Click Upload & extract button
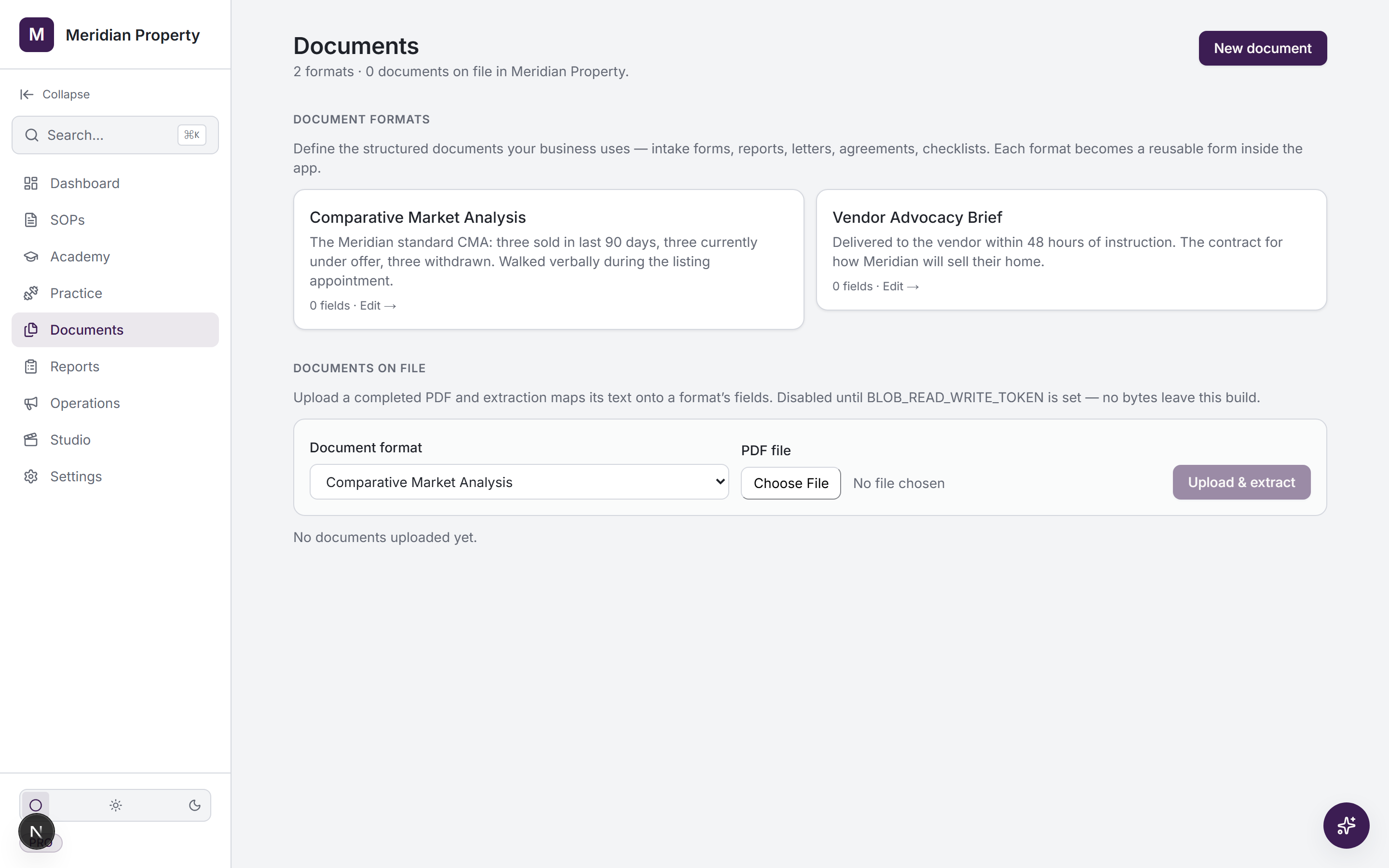 pyautogui.click(x=1241, y=482)
